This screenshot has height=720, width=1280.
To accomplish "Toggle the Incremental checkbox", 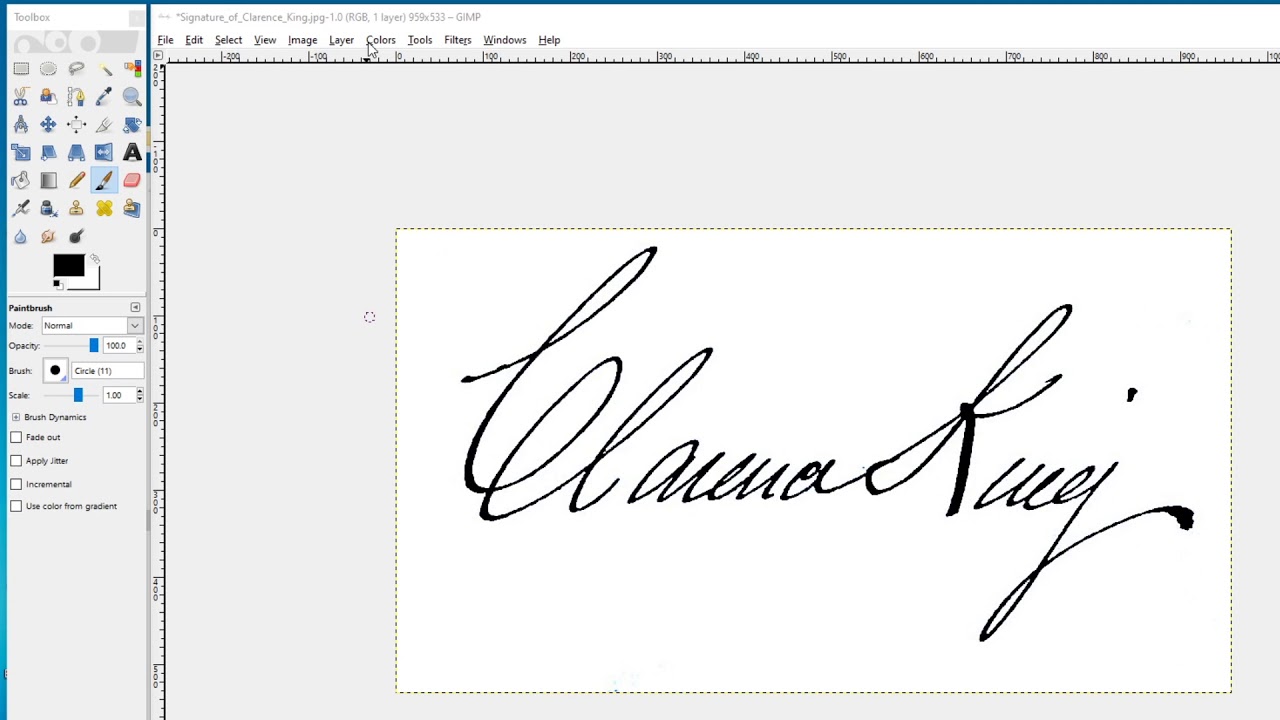I will [16, 484].
